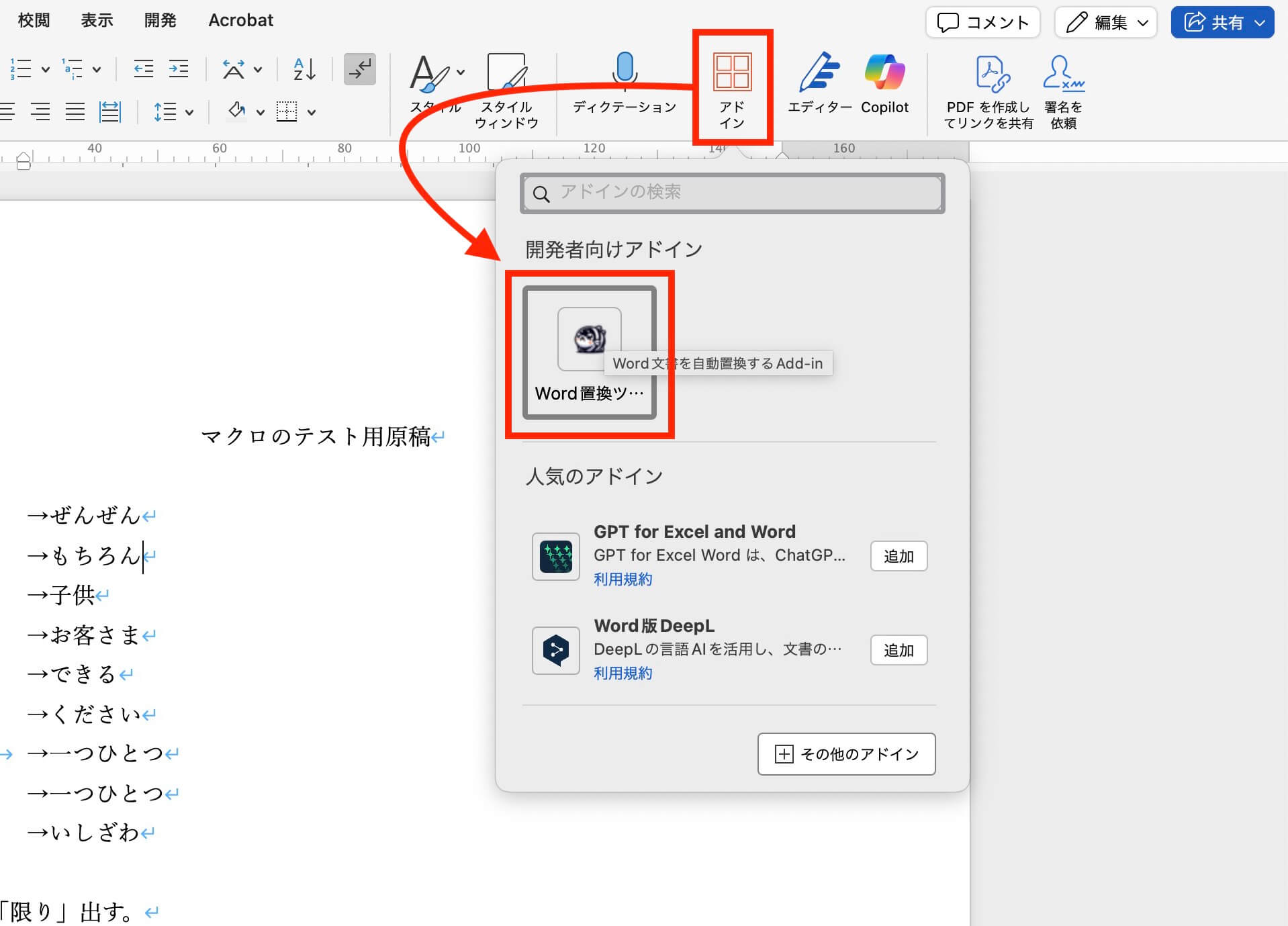Image resolution: width=1288 pixels, height=926 pixels.
Task: Create PDF and share link
Action: click(988, 91)
